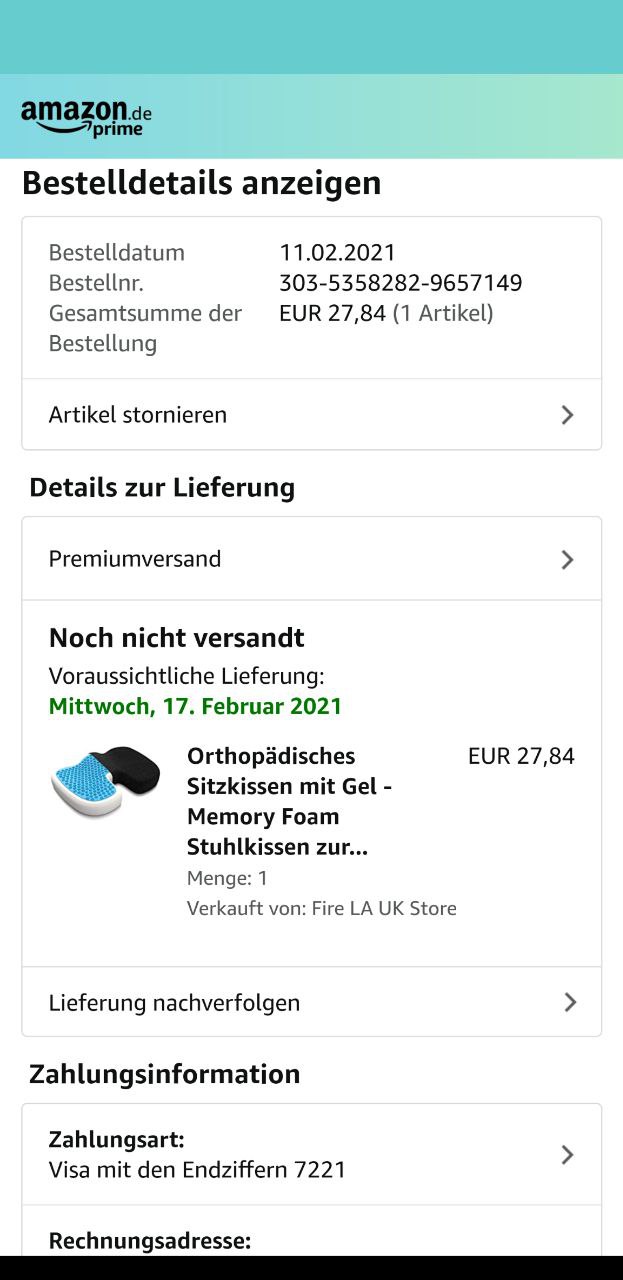Screen dimensions: 623x1280
Task: Open the seat cushion product thumbnail
Action: click(x=105, y=780)
